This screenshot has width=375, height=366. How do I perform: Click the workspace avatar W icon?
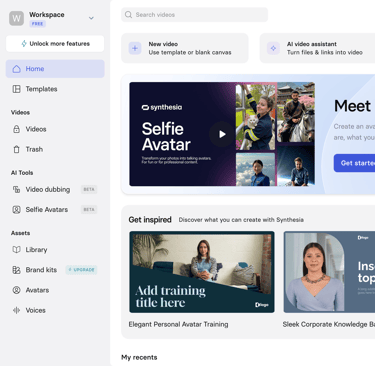tap(16, 18)
